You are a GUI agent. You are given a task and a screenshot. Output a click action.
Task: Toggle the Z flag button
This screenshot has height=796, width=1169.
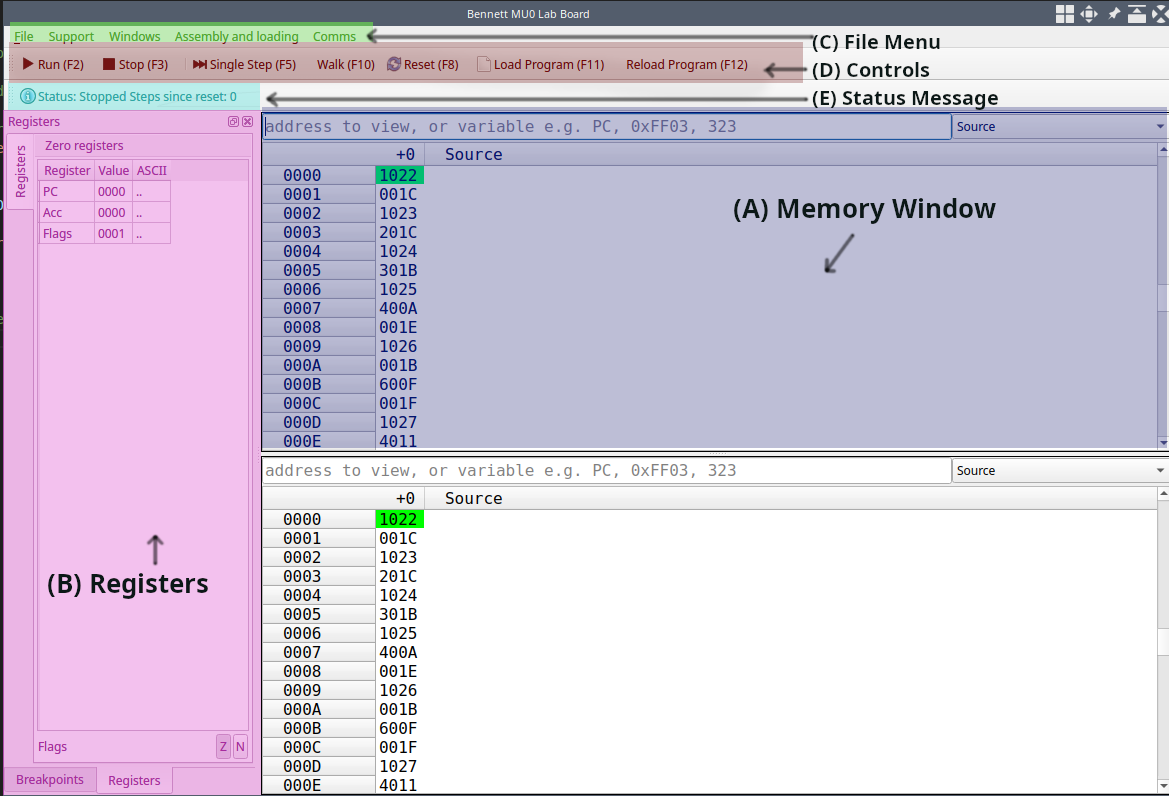point(223,746)
